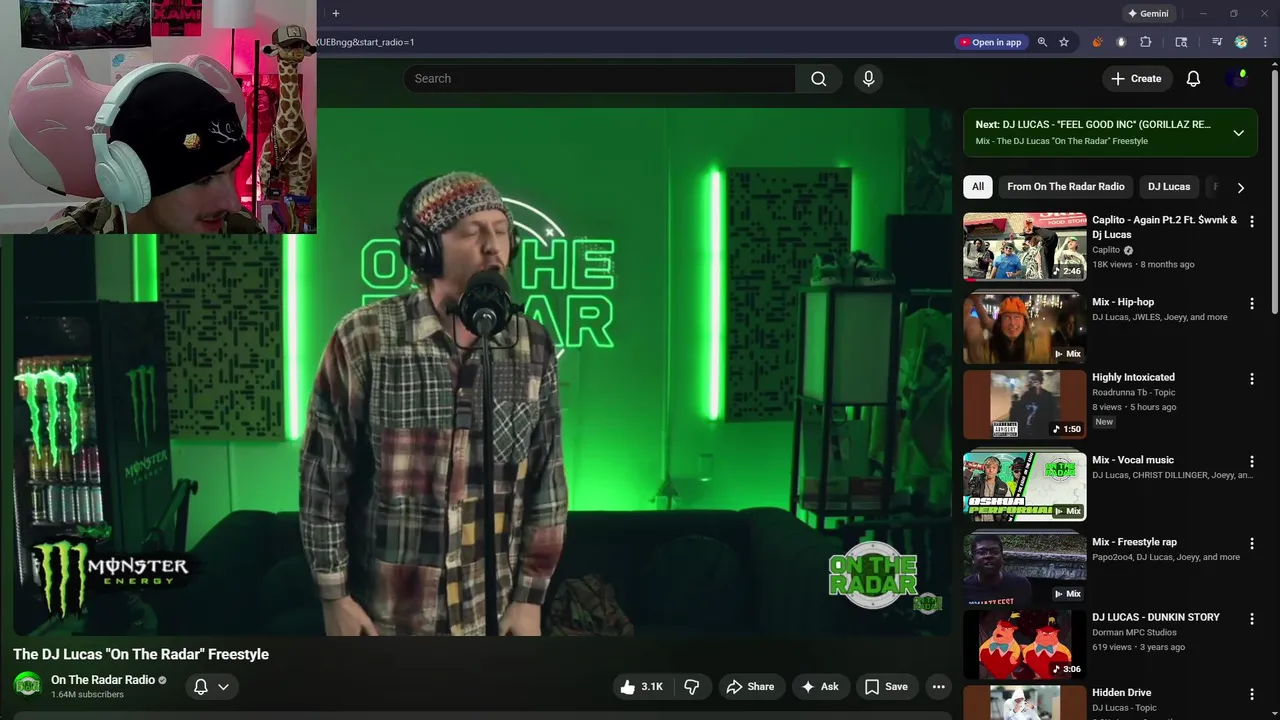Open Chrome extensions puzzle icon
1280x720 pixels.
(x=1146, y=42)
